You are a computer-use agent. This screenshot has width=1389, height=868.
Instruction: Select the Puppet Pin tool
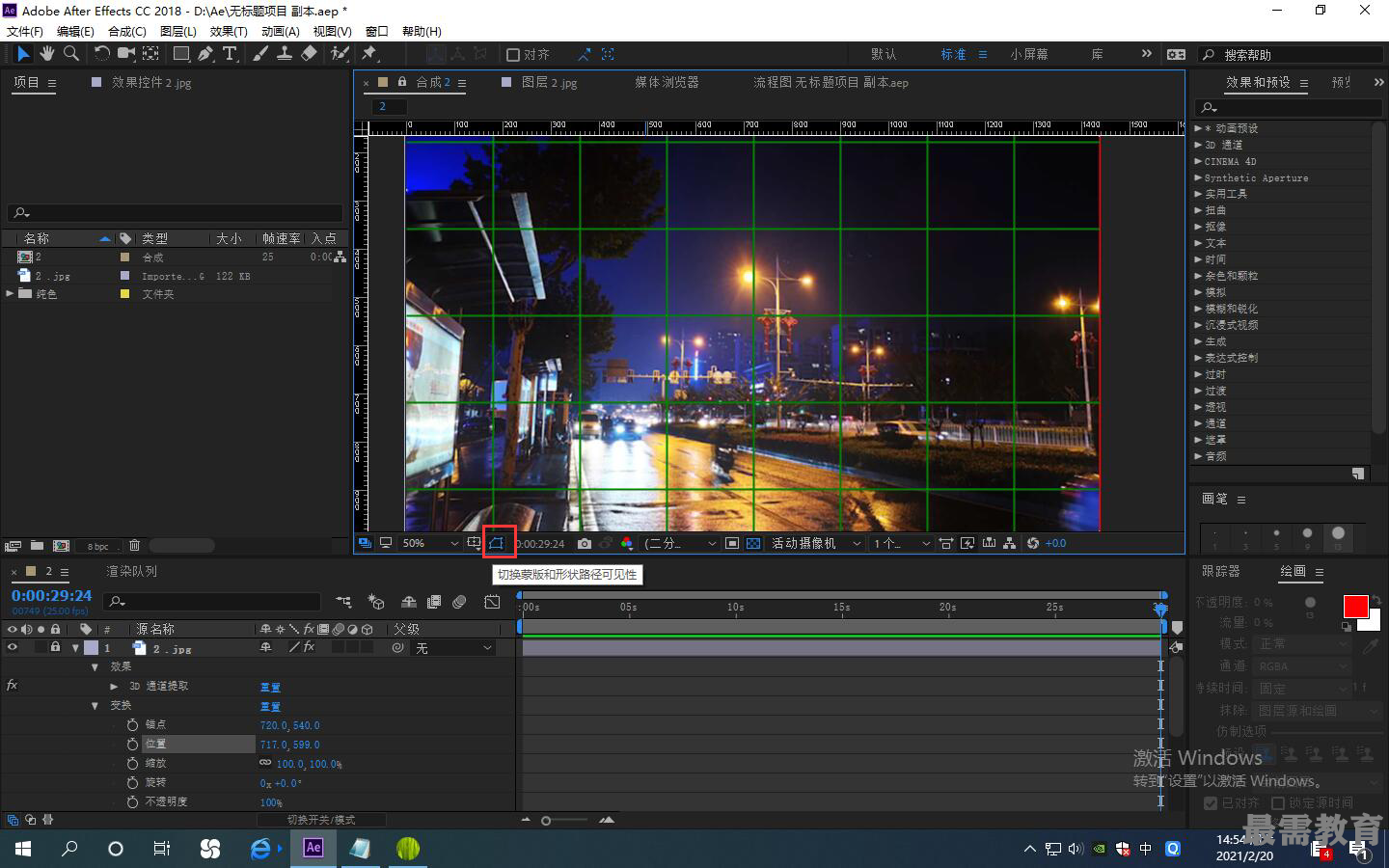click(x=369, y=54)
